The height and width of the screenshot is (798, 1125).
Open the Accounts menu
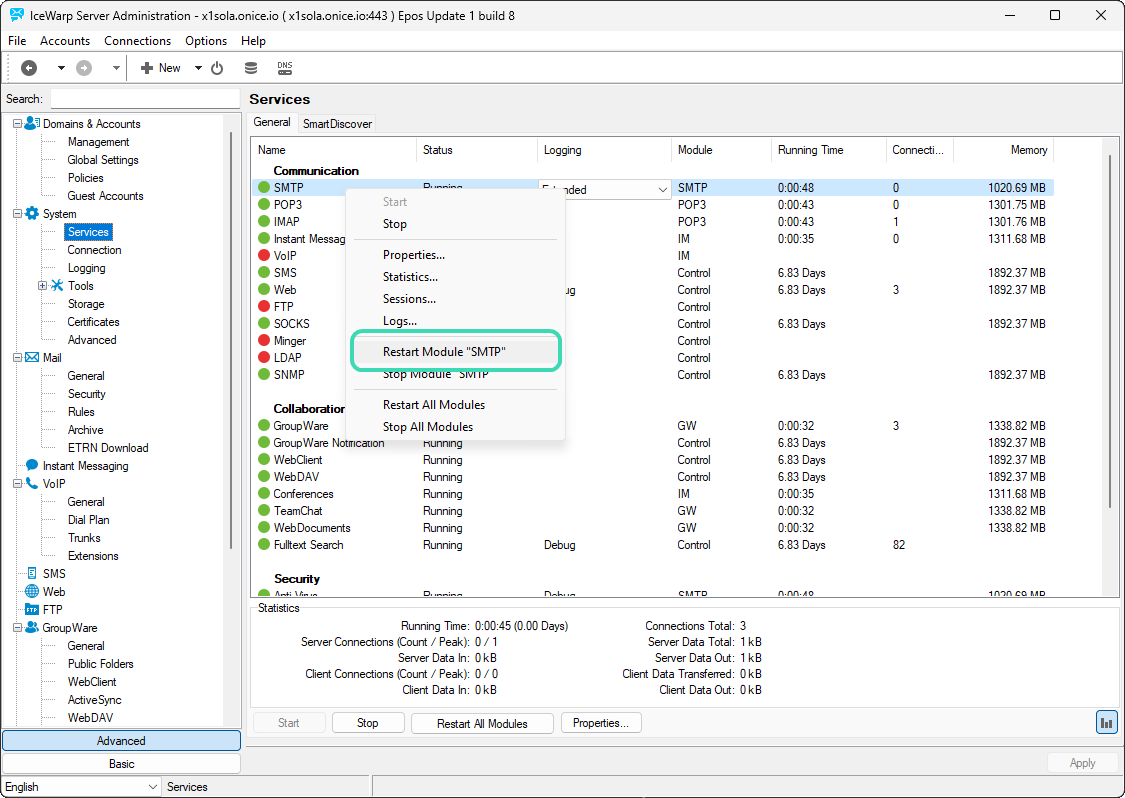(x=65, y=41)
